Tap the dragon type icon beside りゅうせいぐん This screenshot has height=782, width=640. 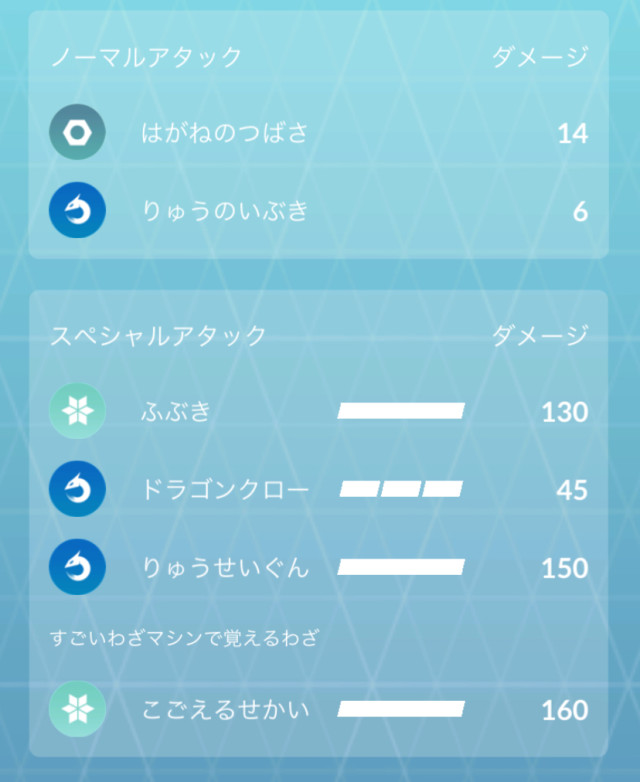point(77,567)
